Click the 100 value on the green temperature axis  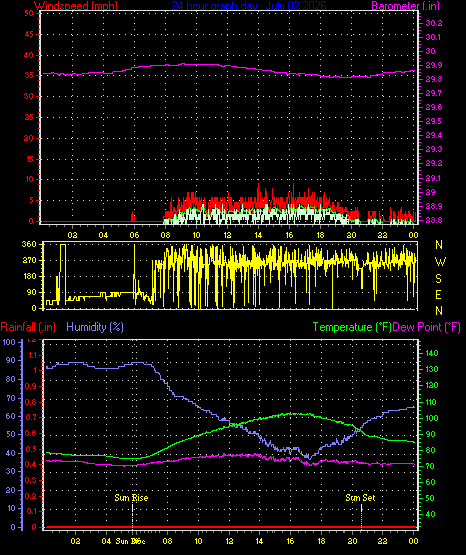tap(432, 418)
